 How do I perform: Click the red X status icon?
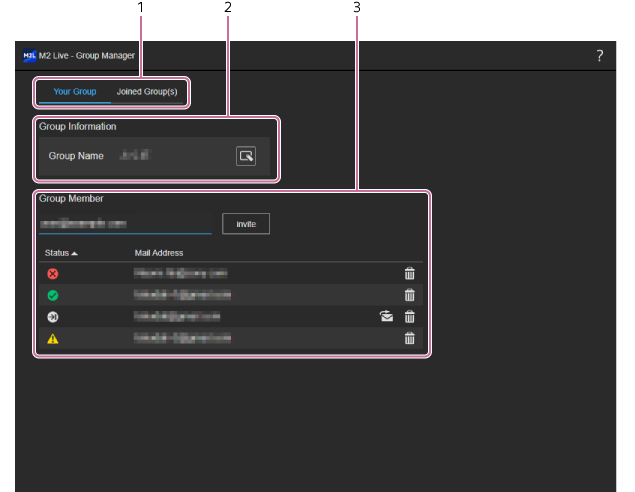(x=52, y=273)
